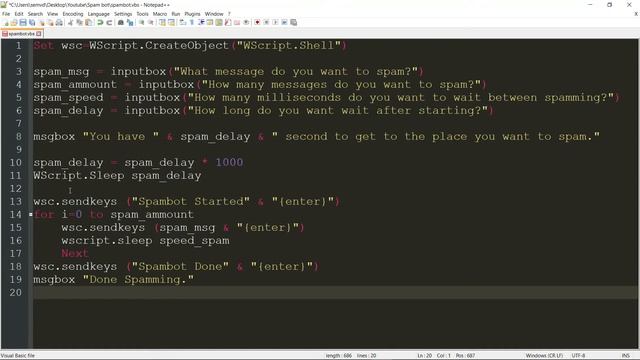
Task: Open the Run menu
Action: click(176, 14)
